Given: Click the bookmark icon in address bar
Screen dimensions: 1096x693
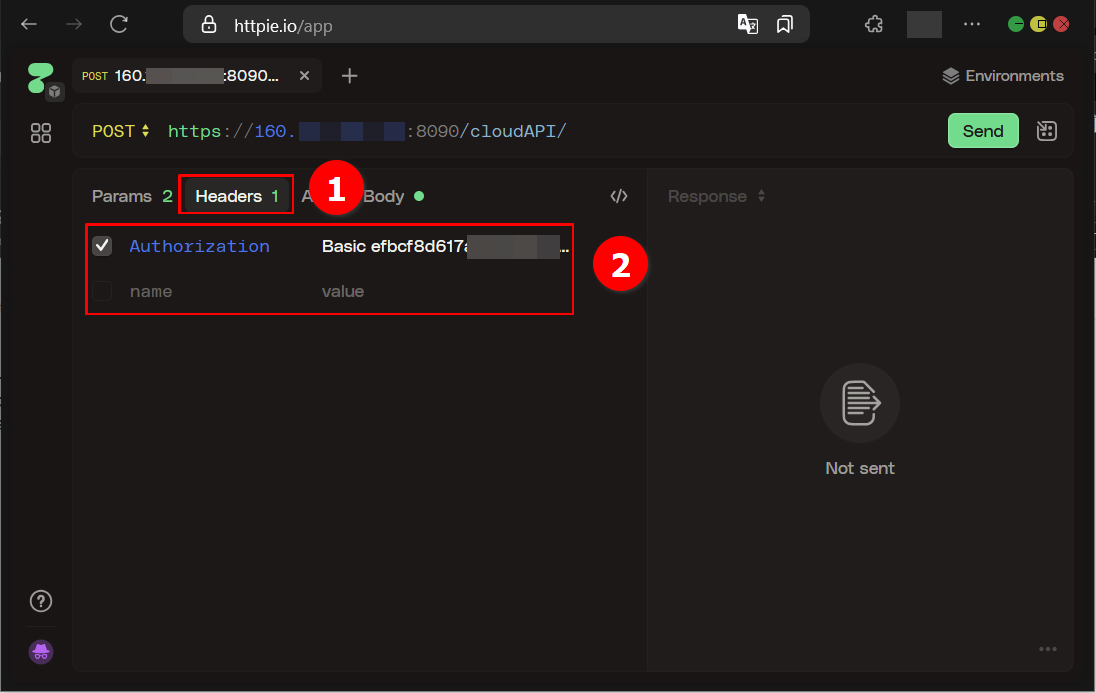Looking at the screenshot, I should pos(785,24).
